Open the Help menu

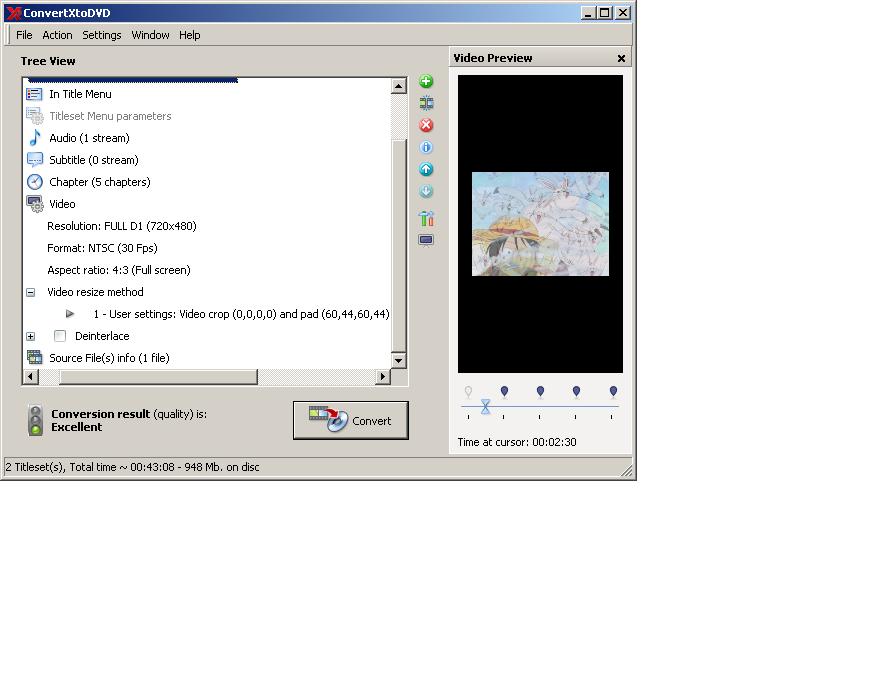point(190,35)
